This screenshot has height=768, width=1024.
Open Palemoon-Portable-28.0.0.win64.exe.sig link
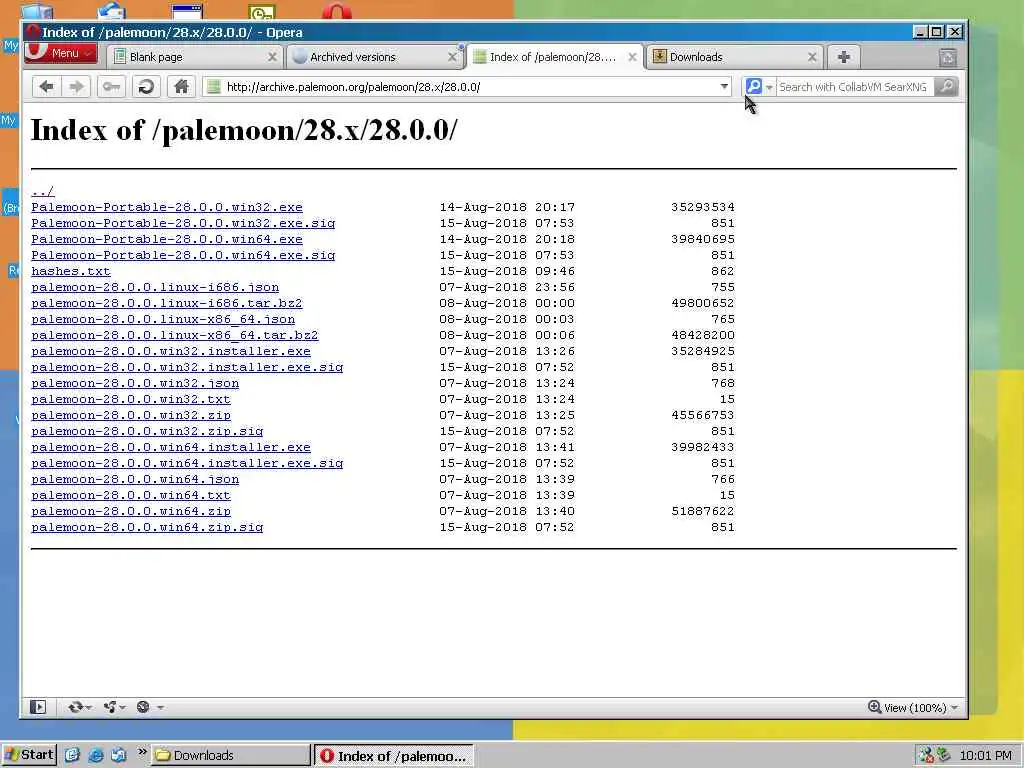[x=183, y=255]
